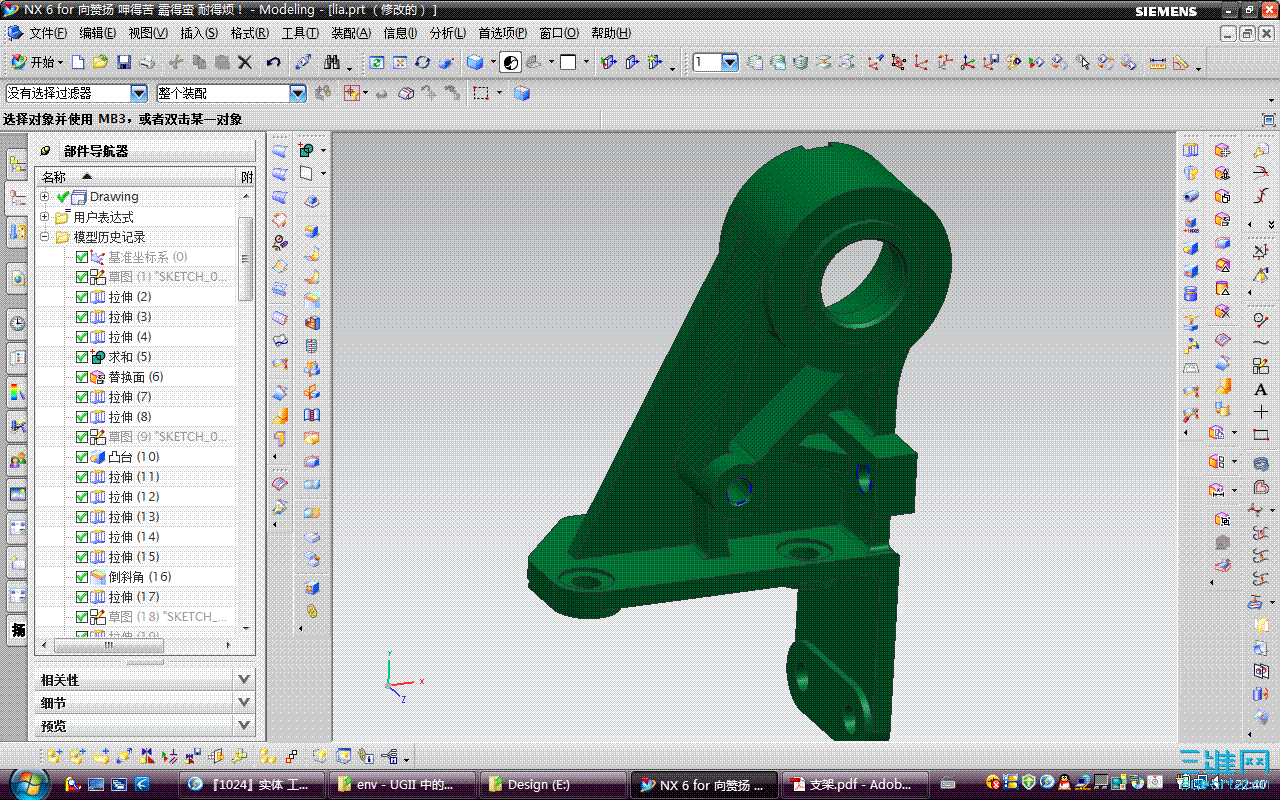1280x800 pixels.
Task: Click the pin icon on 部件导航器
Action: (x=45, y=151)
